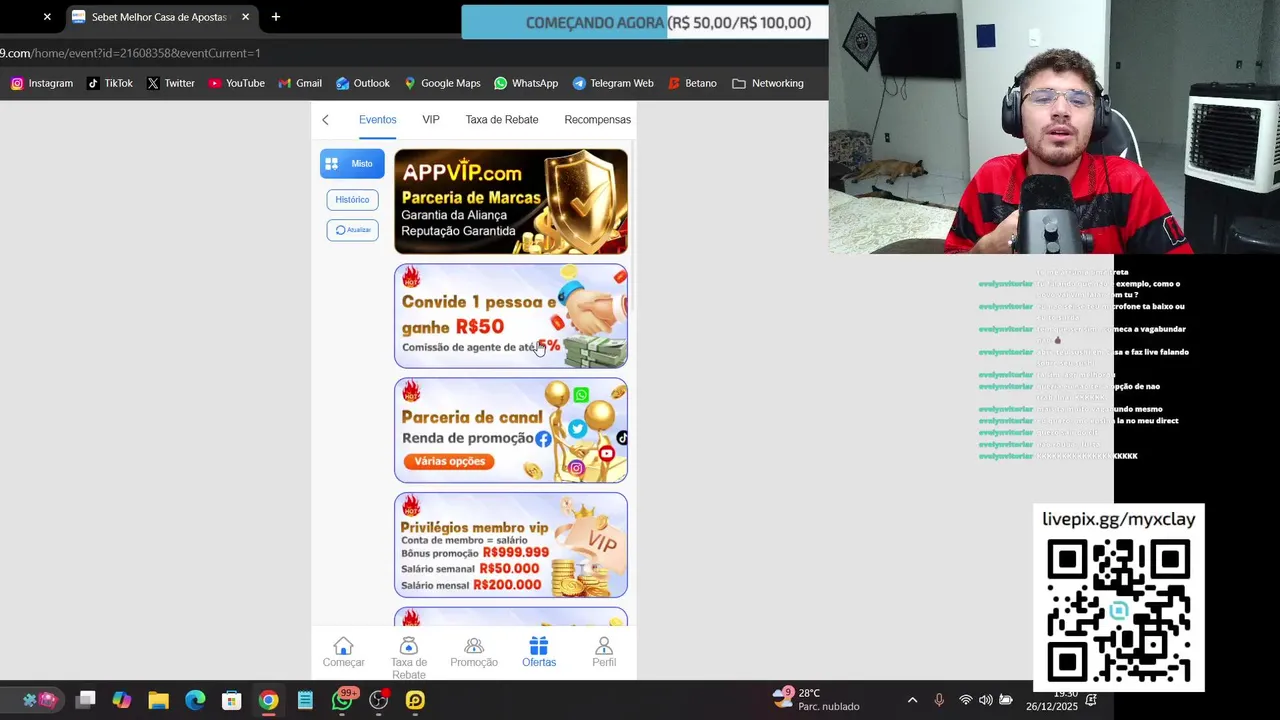Open the Betano bookmark
Viewport: 1280px width, 720px height.
[692, 83]
